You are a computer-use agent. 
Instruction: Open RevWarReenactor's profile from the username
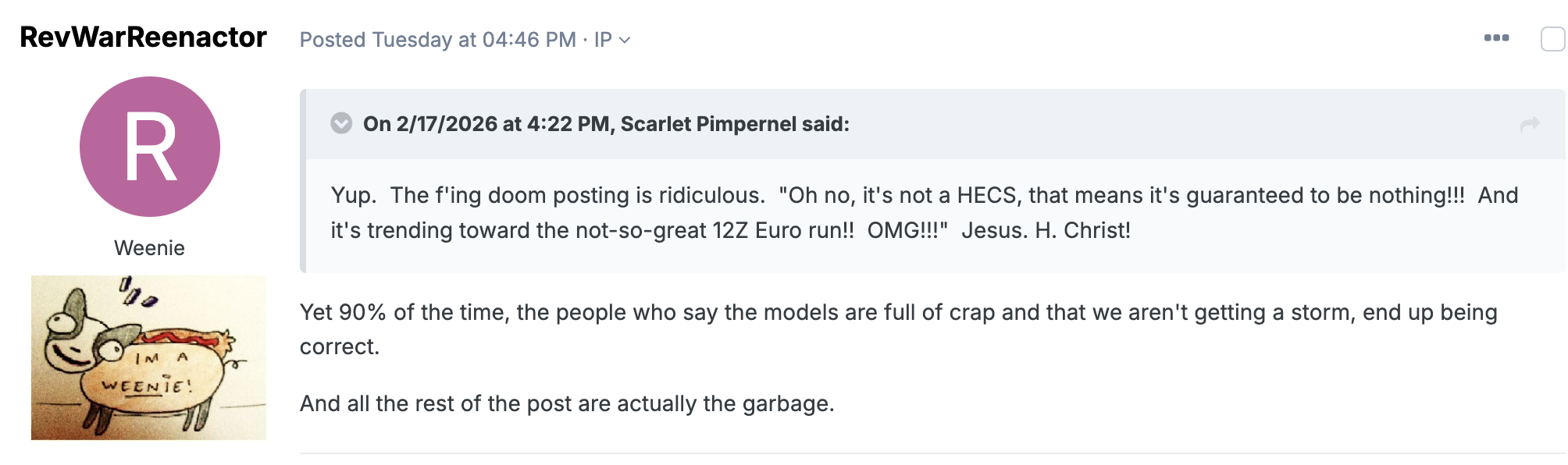click(143, 37)
